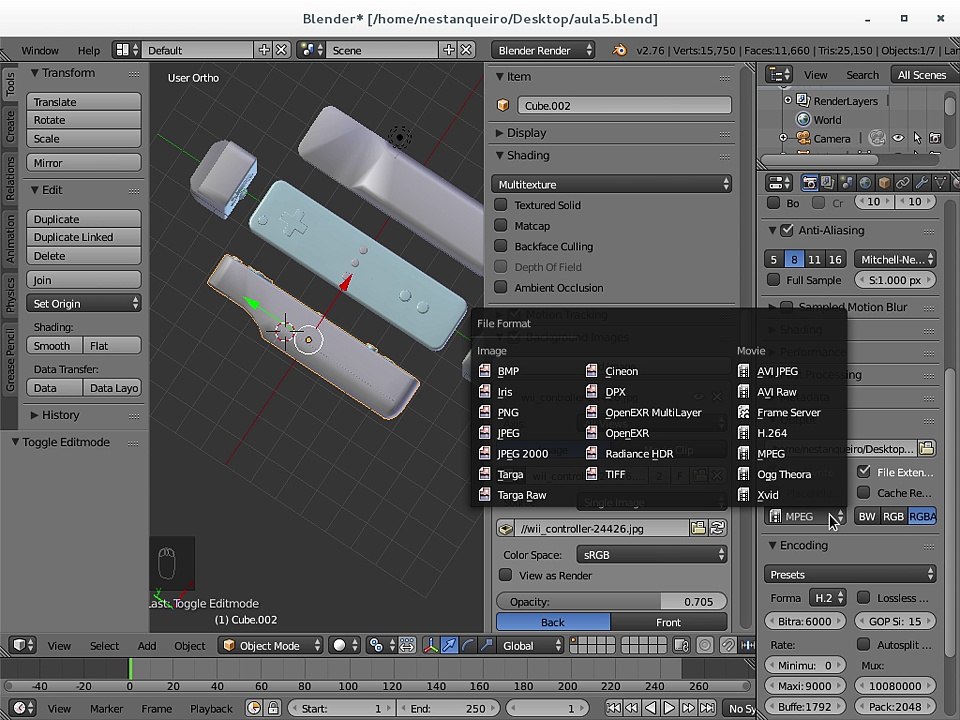The image size is (960, 720).
Task: Open the Object properties tab (cube icon)
Action: pyautogui.click(x=884, y=182)
